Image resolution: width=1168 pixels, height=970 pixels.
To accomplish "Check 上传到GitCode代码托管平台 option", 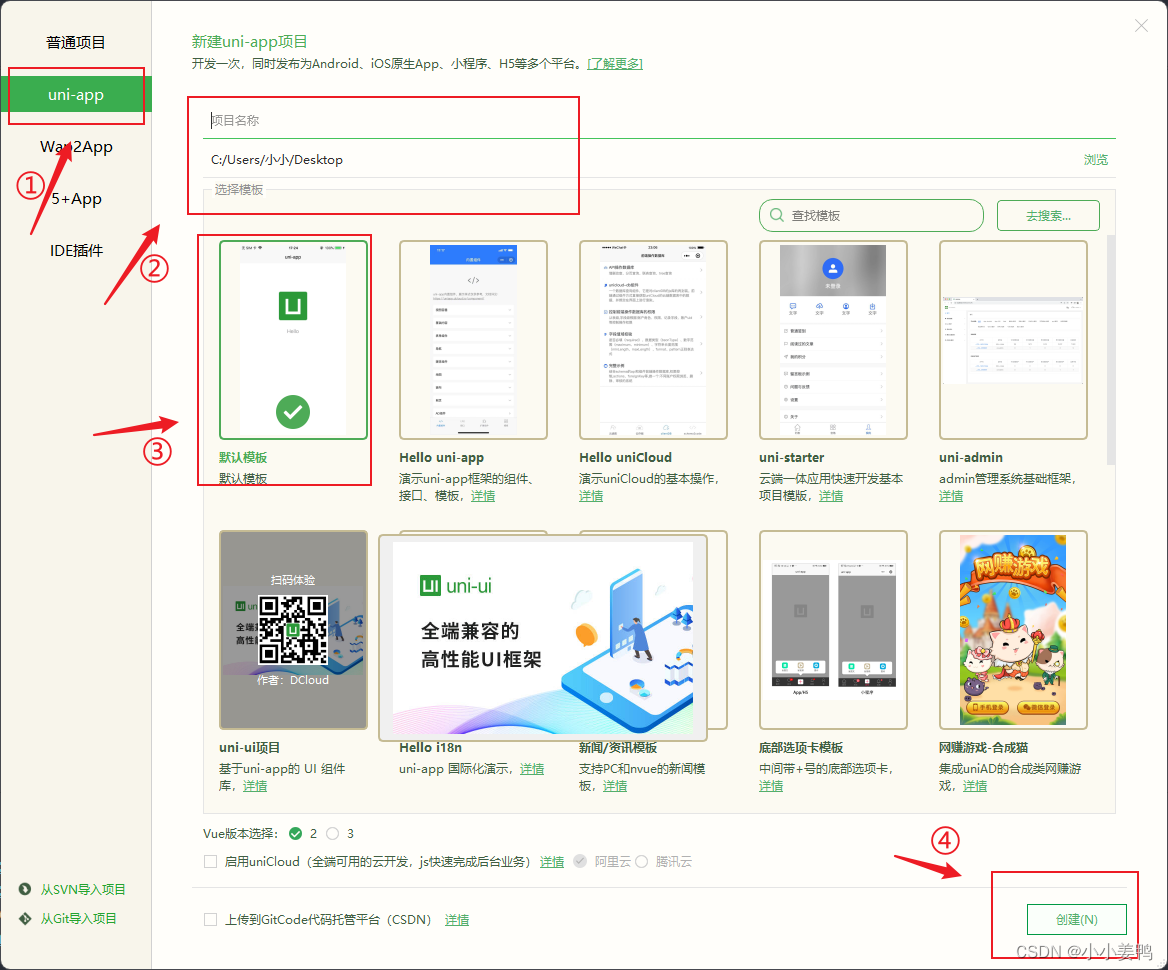I will (x=210, y=919).
